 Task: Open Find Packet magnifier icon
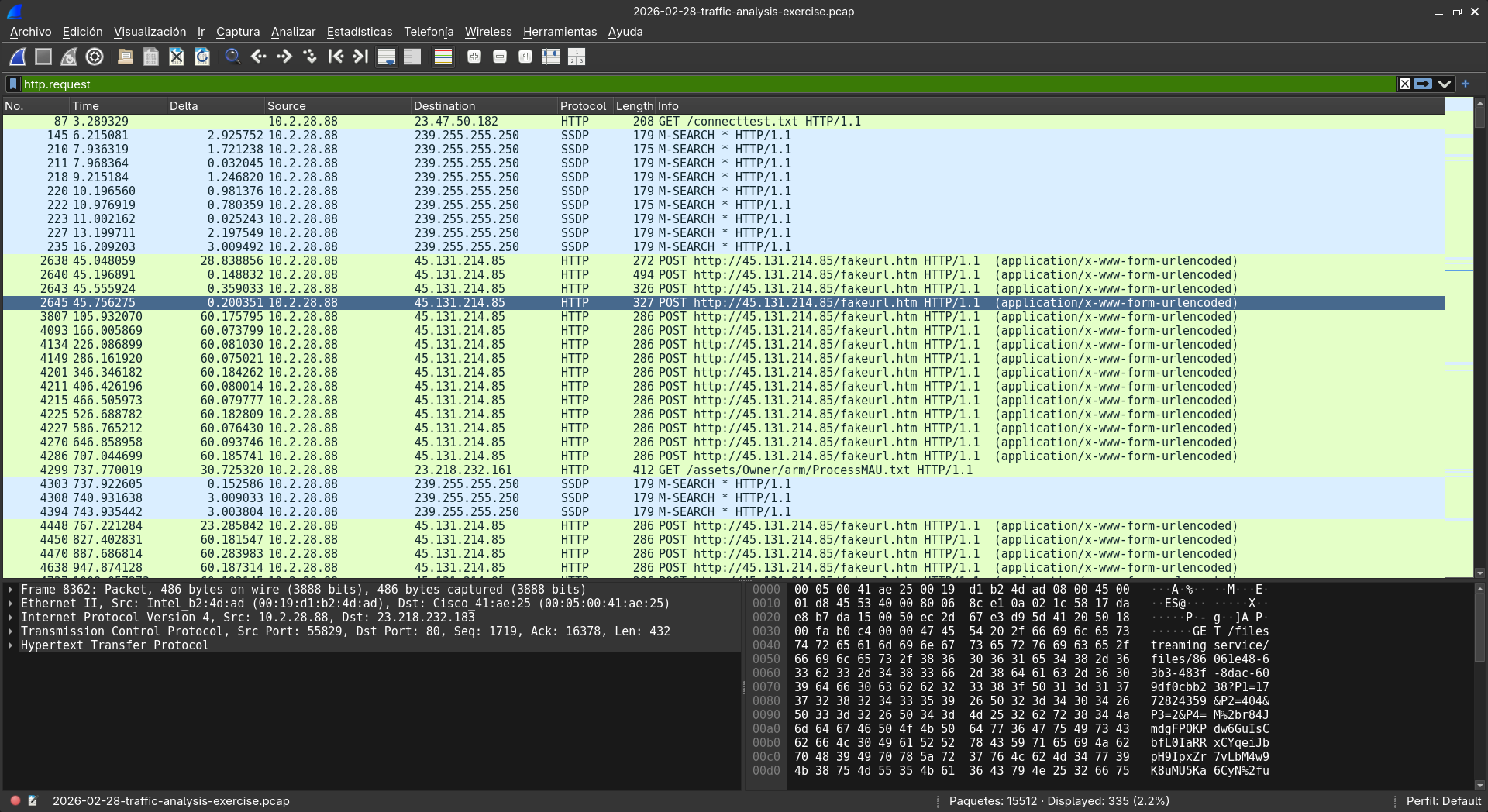[232, 57]
